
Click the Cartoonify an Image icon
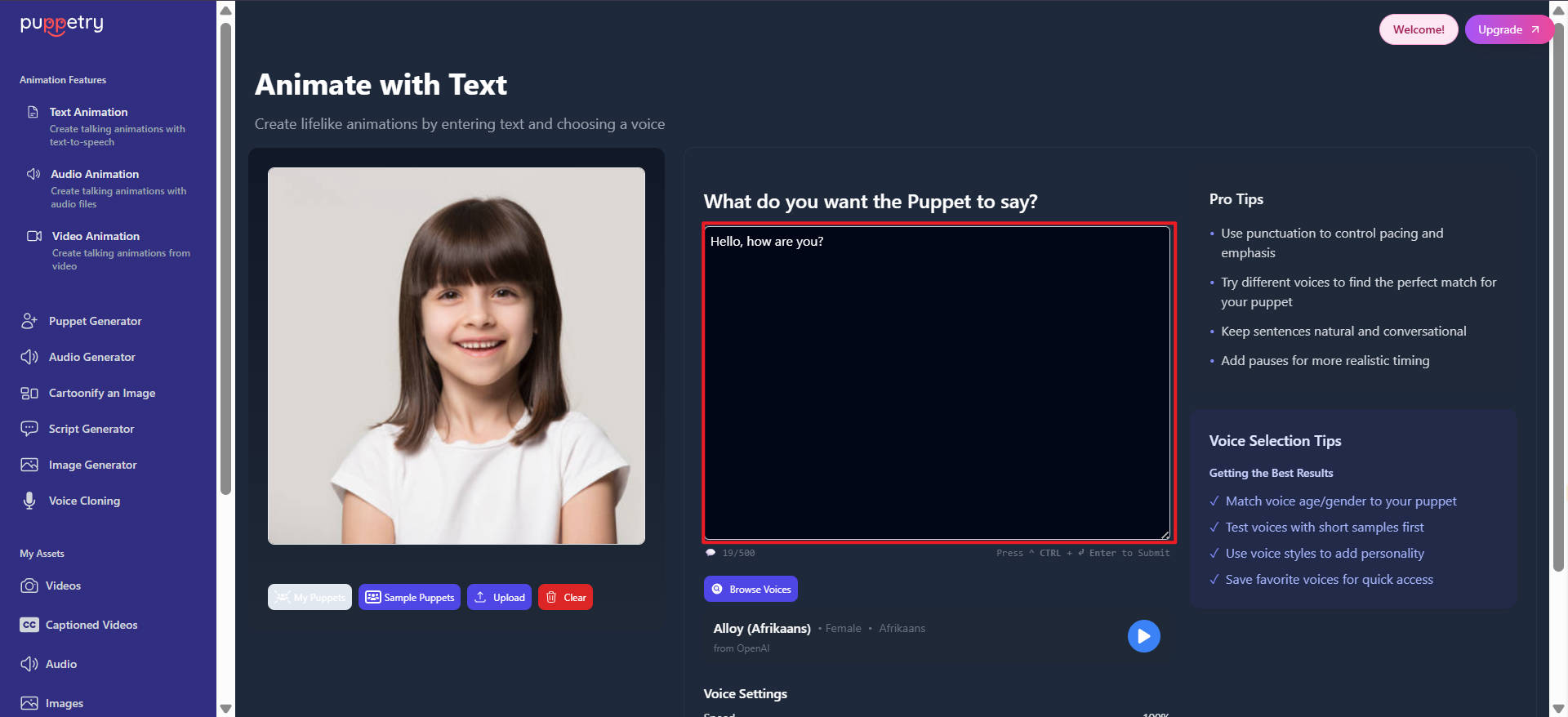(29, 393)
